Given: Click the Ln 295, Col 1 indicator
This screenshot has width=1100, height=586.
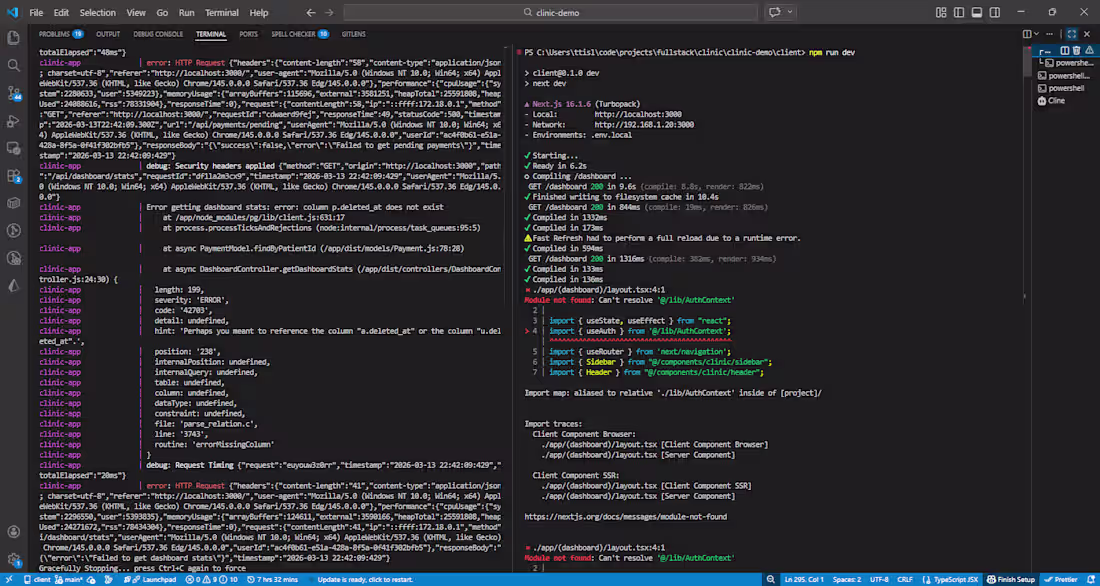Looking at the screenshot, I should (804, 580).
